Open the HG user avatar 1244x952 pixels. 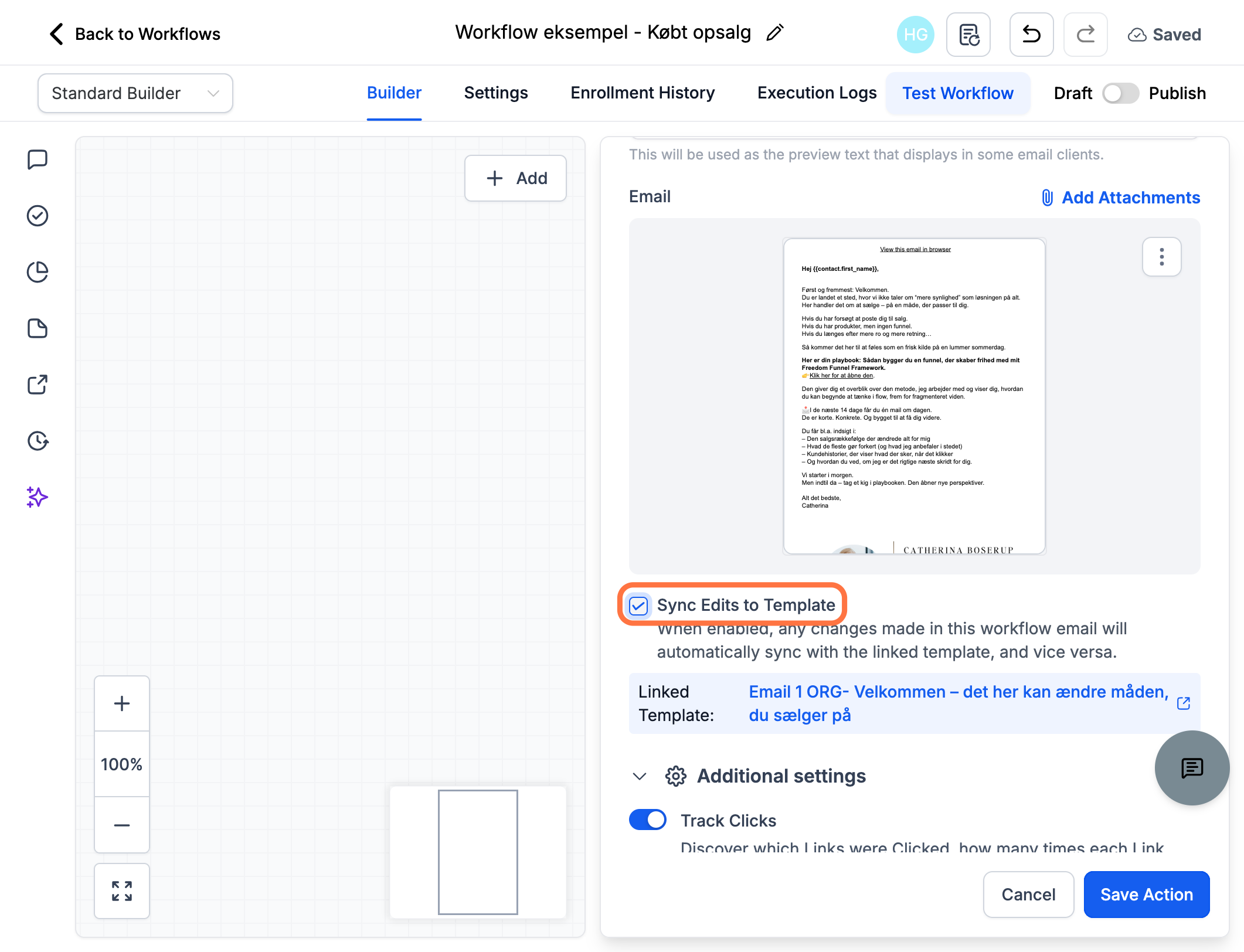915,35
